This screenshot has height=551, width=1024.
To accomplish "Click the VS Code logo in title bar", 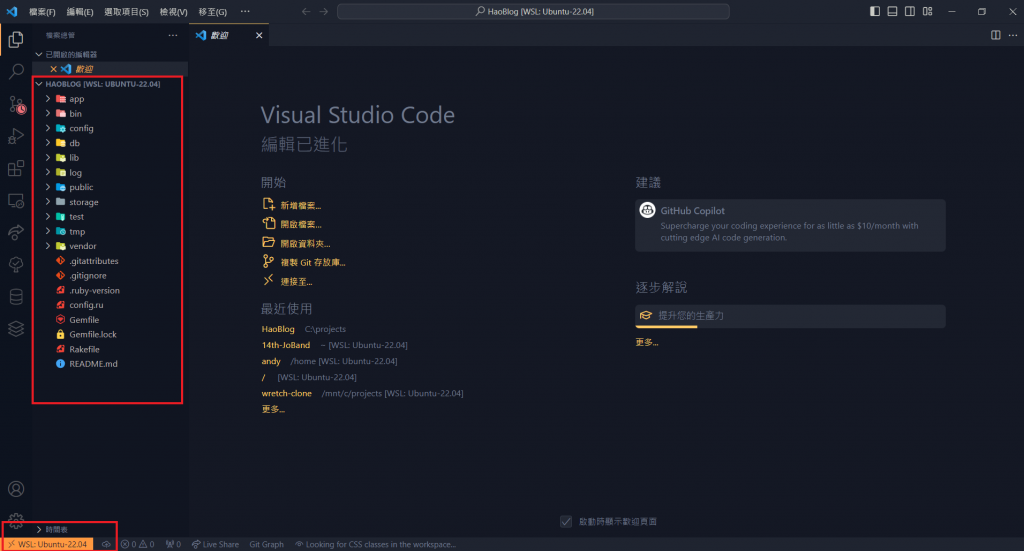I will tap(12, 12).
